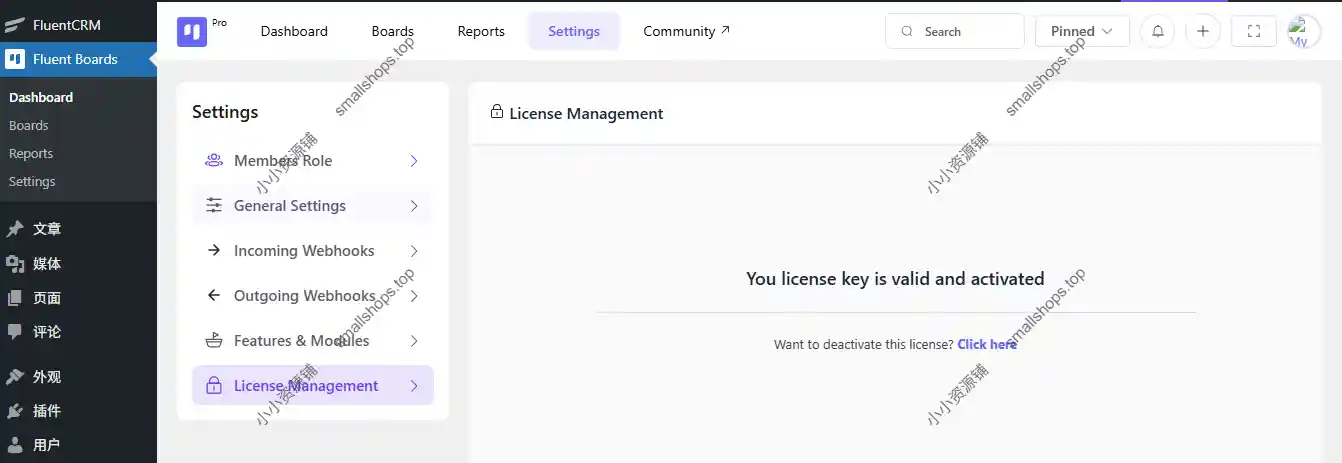Click the Fluent Boards sidebar icon

[15, 59]
